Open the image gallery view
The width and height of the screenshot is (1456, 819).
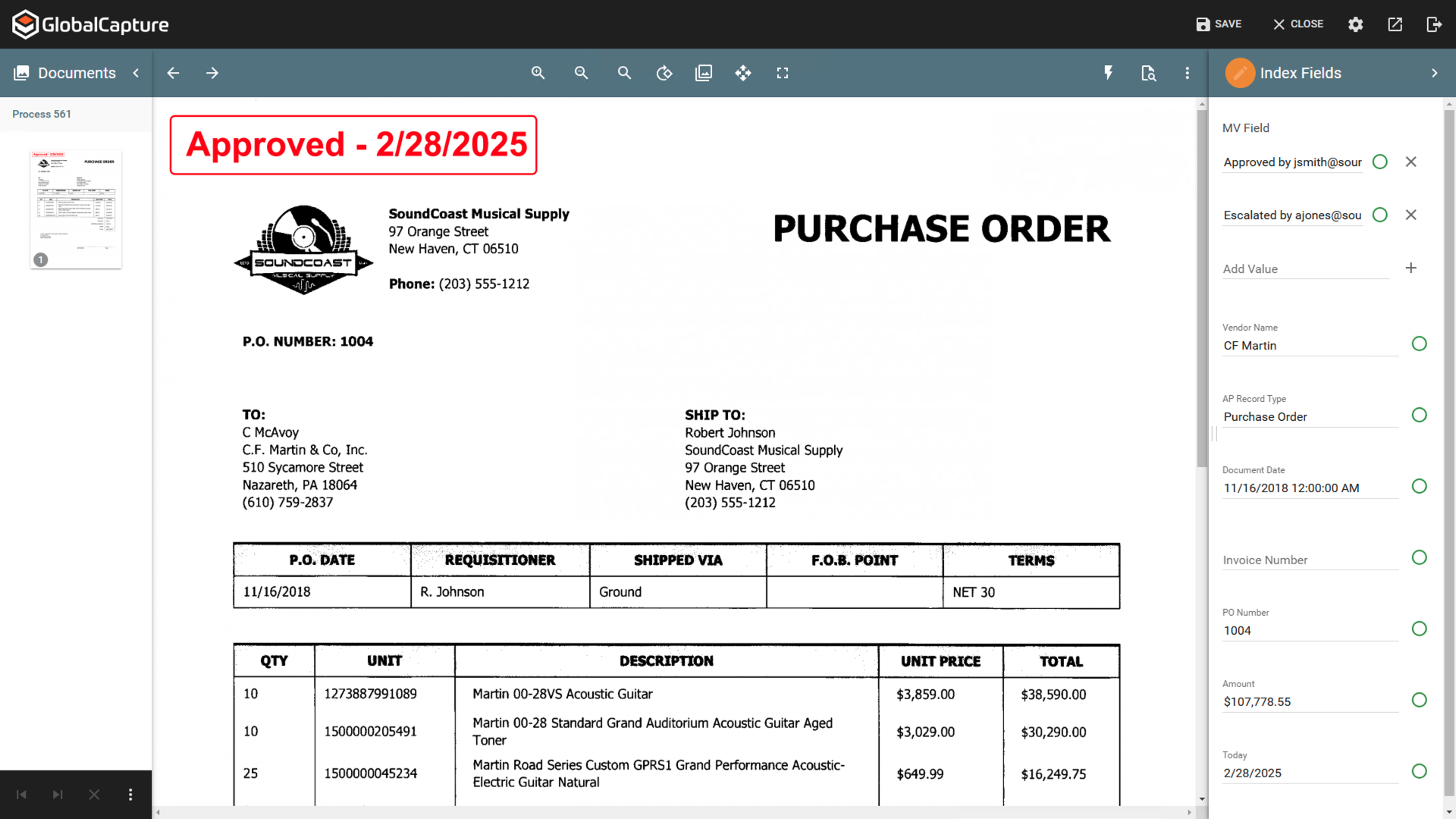[704, 73]
